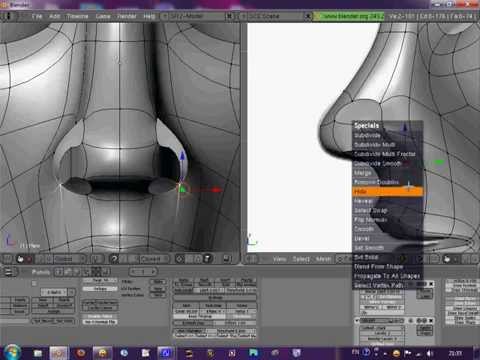Image resolution: width=480 pixels, height=360 pixels.
Task: Open the File menu
Action: [x=37, y=16]
